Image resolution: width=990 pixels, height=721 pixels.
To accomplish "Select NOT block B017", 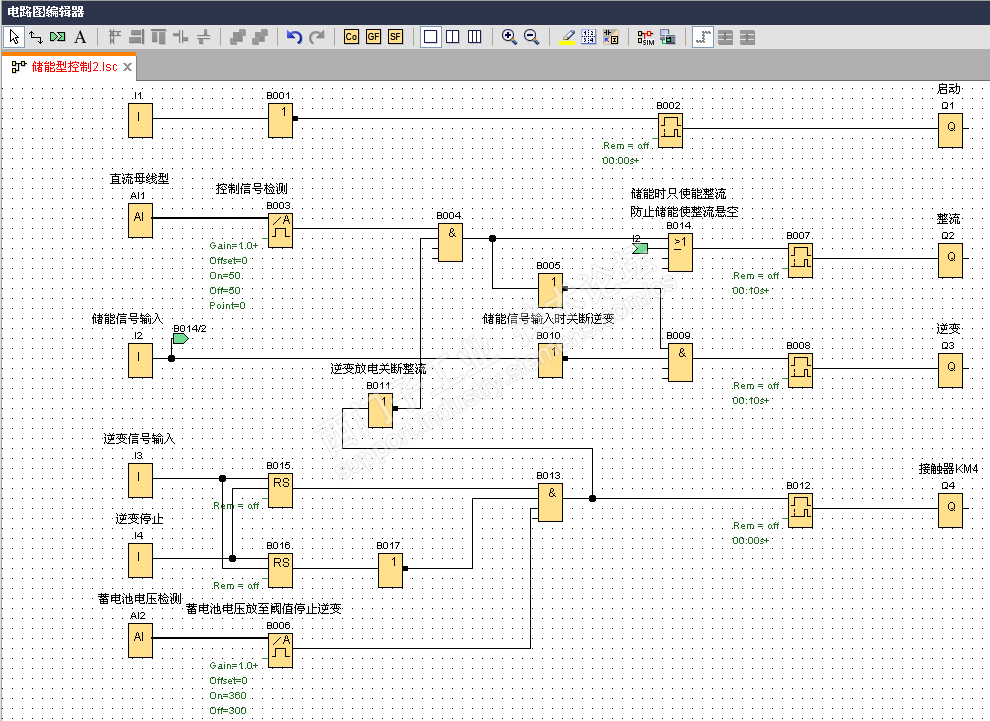I will (x=391, y=571).
